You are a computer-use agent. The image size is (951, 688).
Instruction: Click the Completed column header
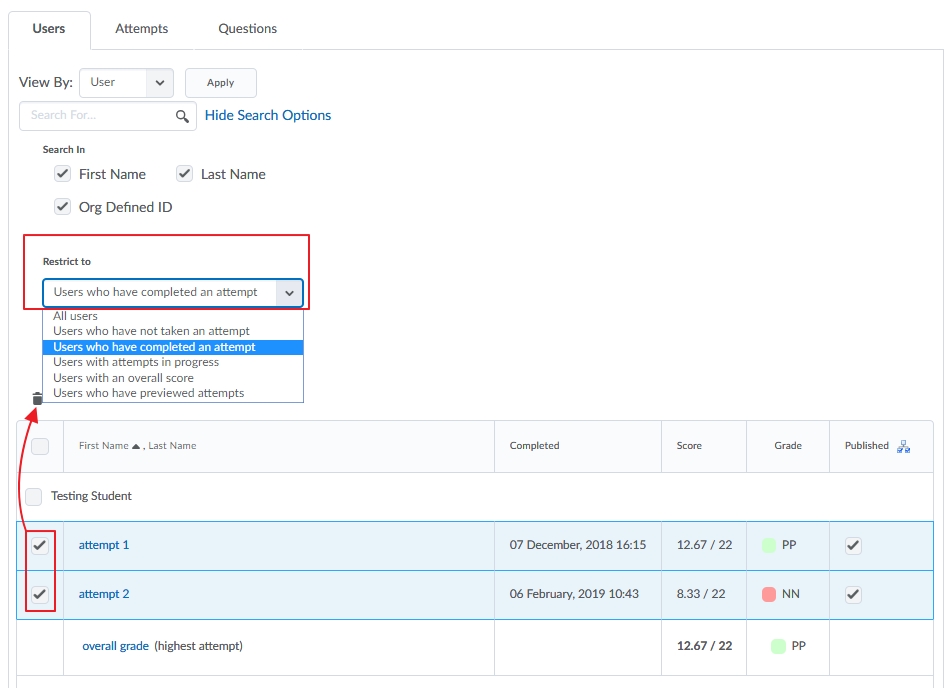(534, 446)
